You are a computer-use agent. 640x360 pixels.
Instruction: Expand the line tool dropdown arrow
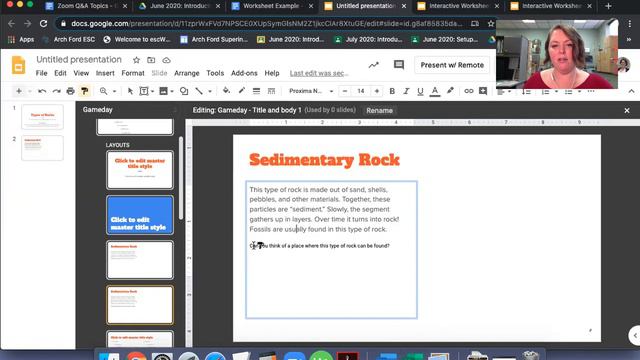[210, 91]
